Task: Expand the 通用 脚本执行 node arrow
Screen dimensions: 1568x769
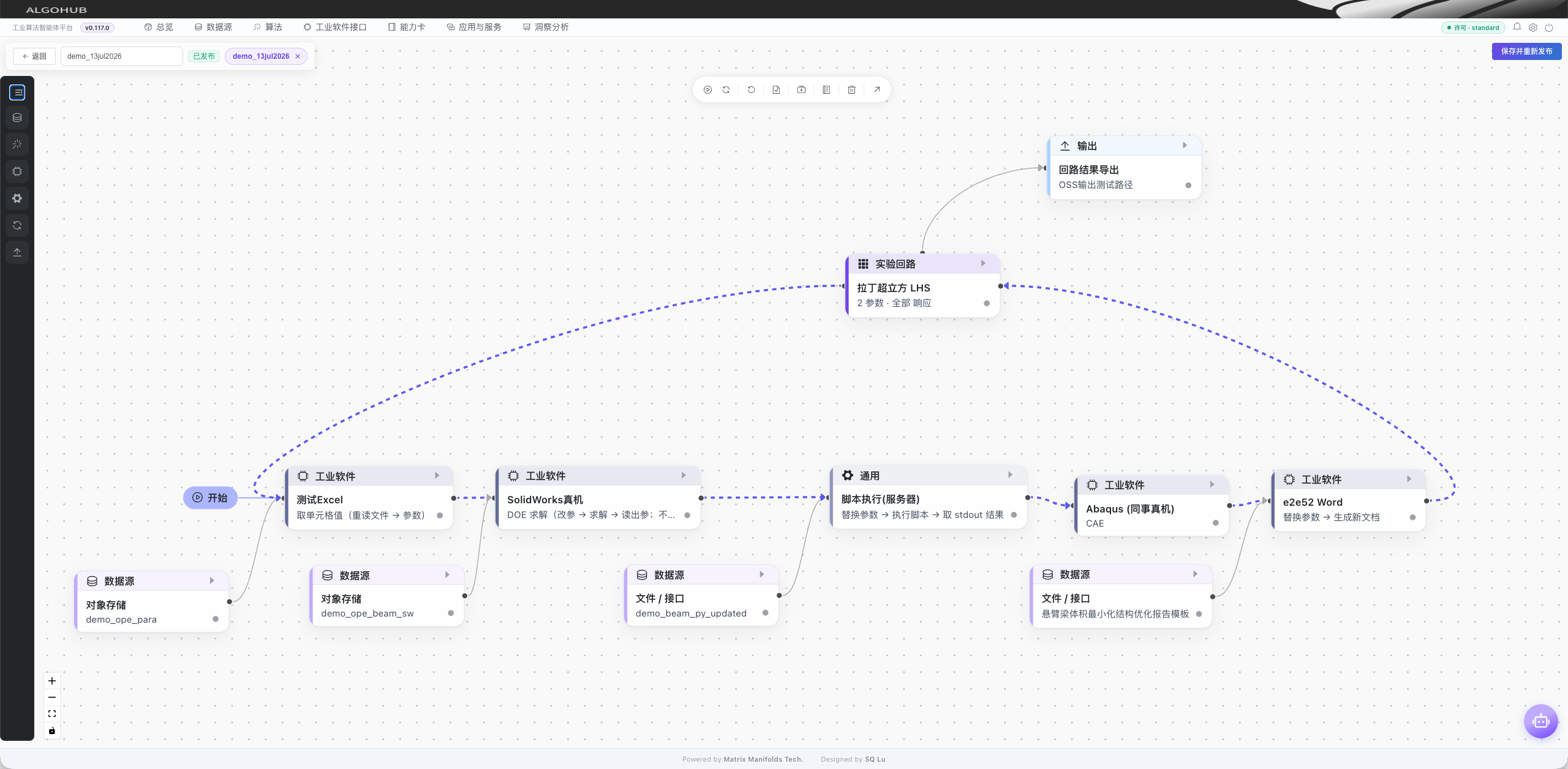Action: point(1010,475)
